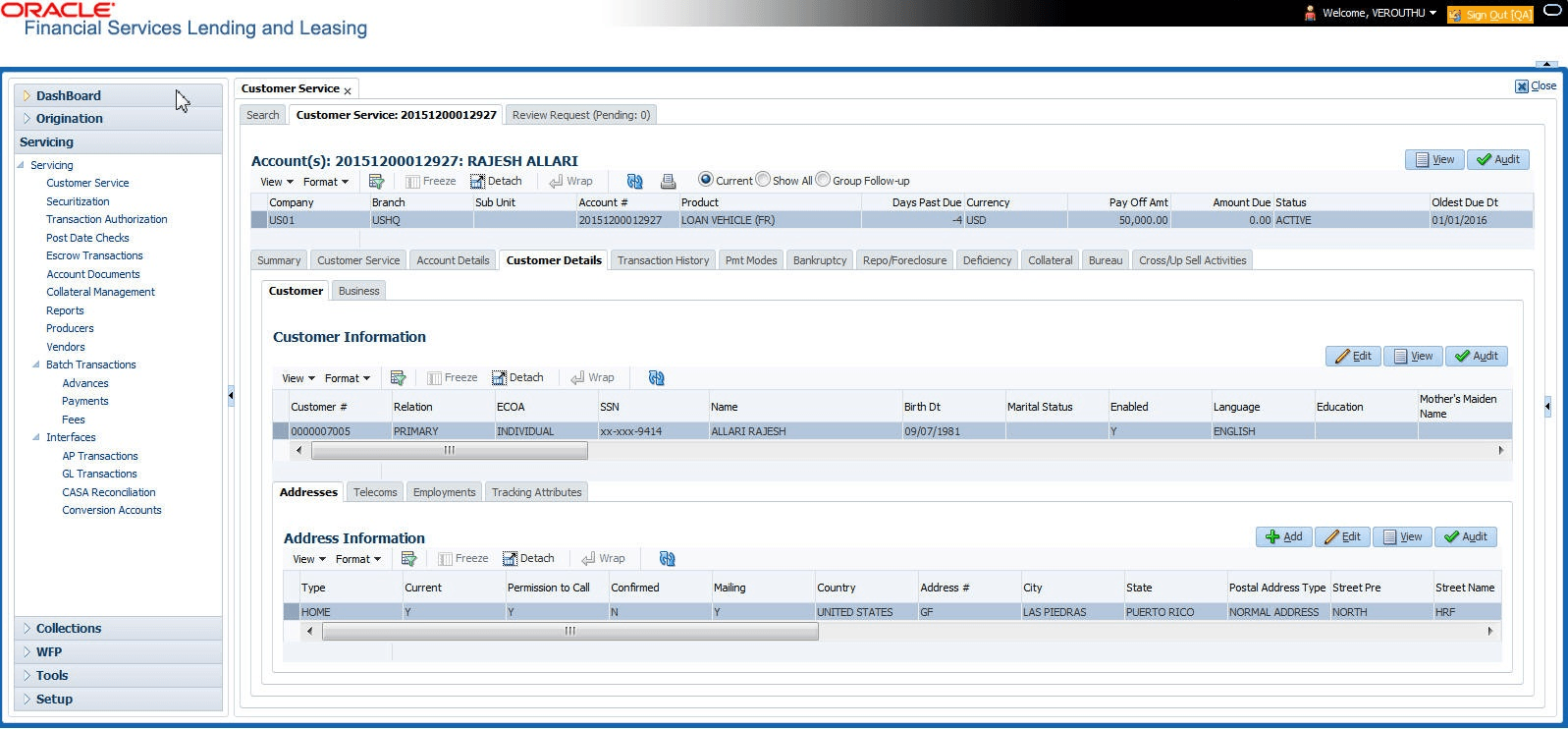This screenshot has width=1568, height=729.
Task: Open Escrow Transactions link in sidebar
Action: pos(94,255)
